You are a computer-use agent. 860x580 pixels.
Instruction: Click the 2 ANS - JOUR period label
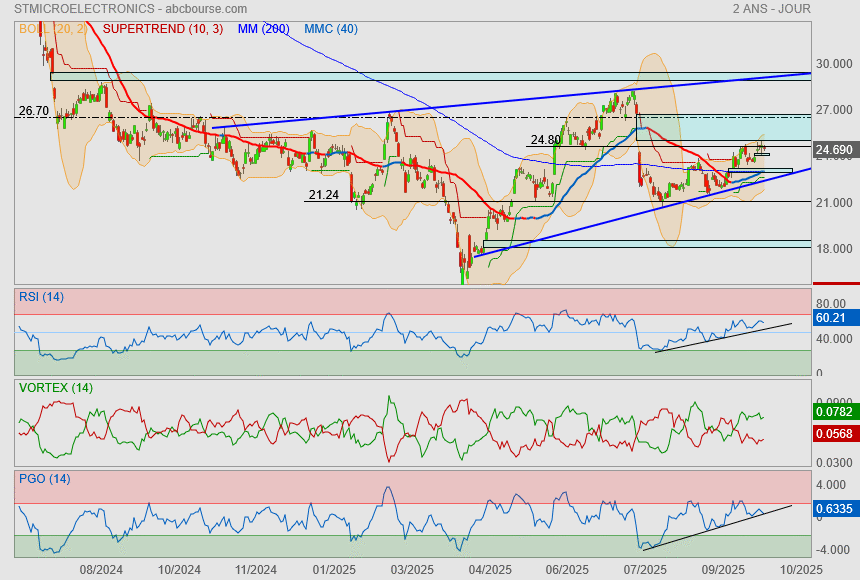click(x=770, y=8)
